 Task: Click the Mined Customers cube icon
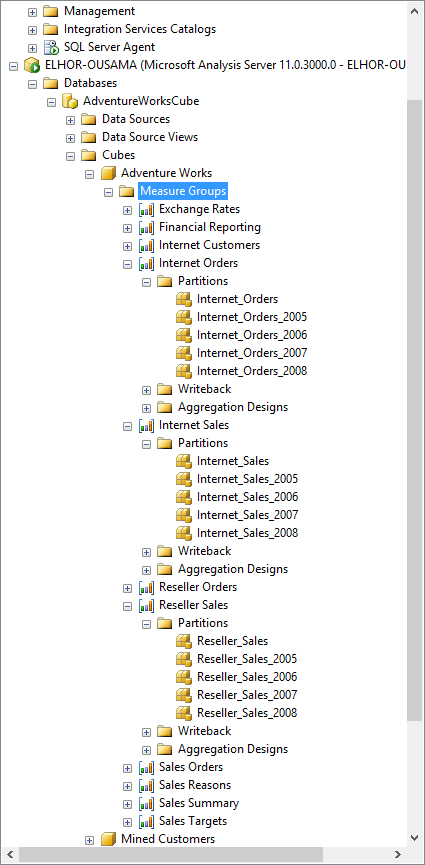(x=108, y=839)
